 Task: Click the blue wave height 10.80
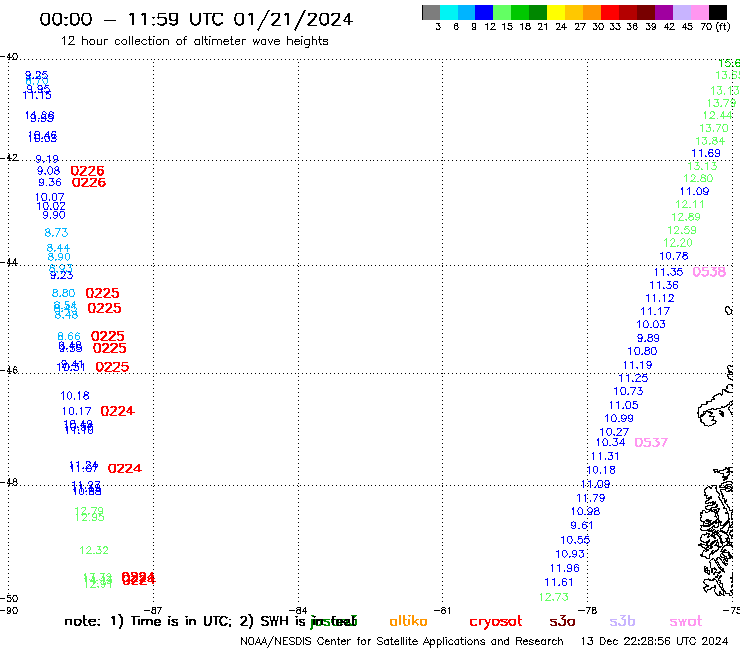[x=642, y=351]
